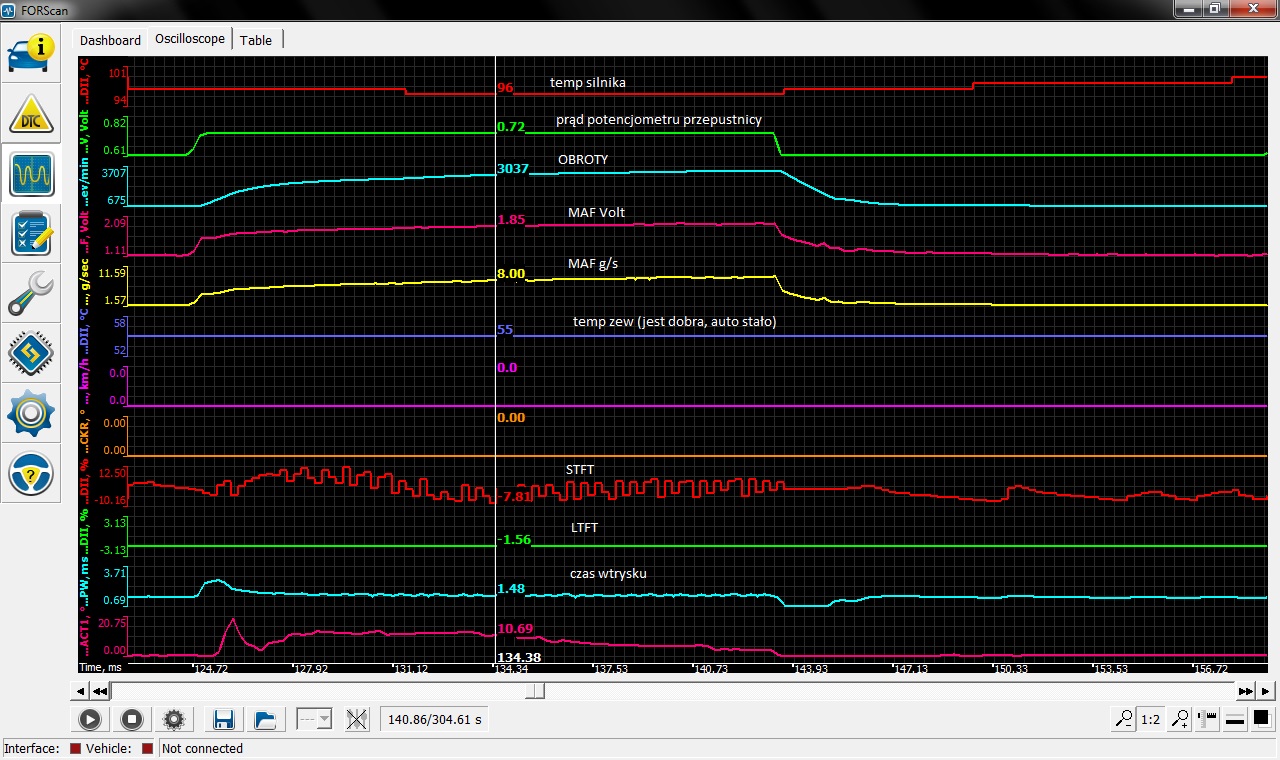This screenshot has width=1280, height=760.
Task: Switch to the Table tab
Action: tap(256, 40)
